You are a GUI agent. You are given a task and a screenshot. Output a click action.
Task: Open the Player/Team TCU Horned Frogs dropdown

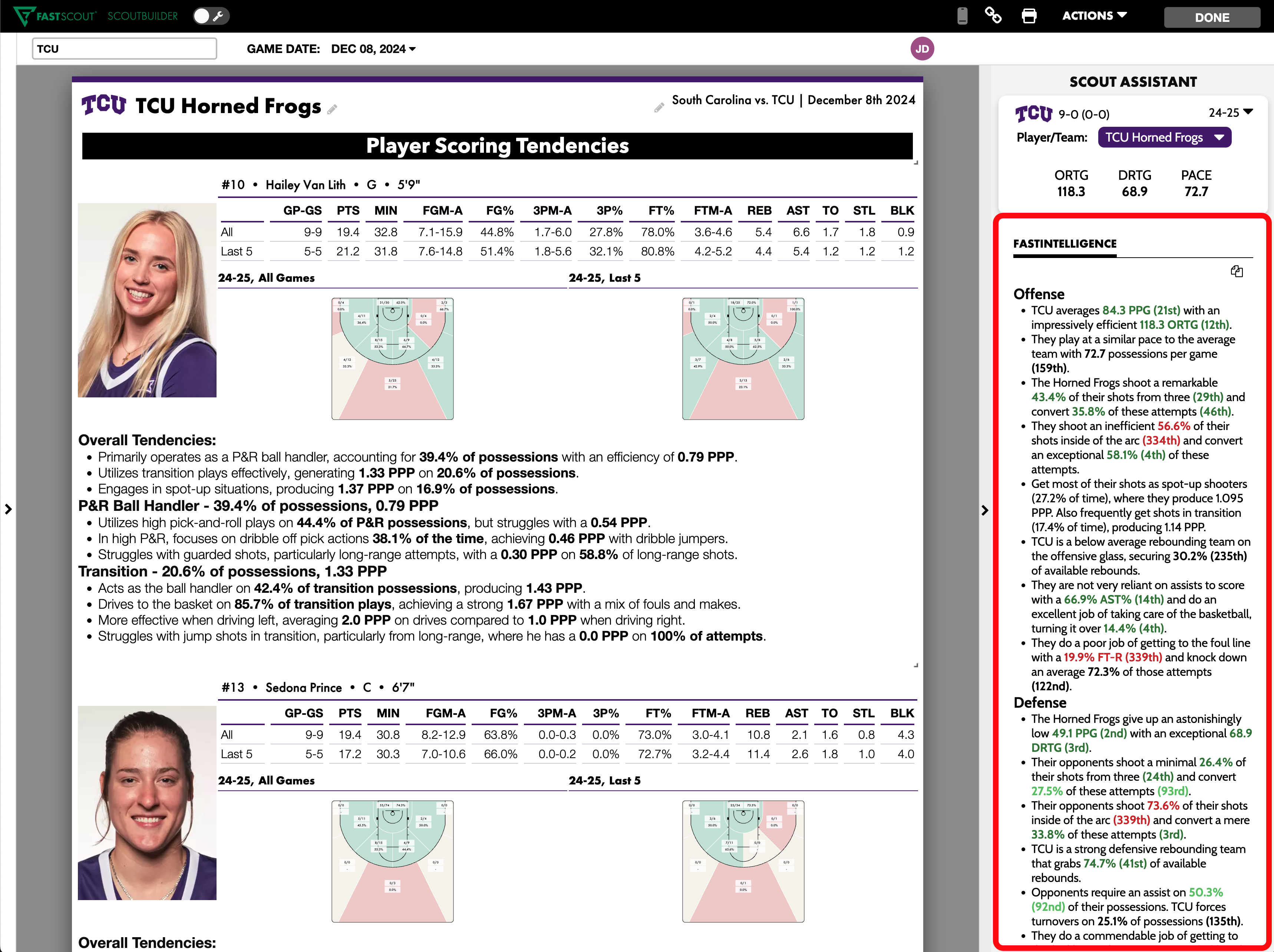click(1164, 138)
